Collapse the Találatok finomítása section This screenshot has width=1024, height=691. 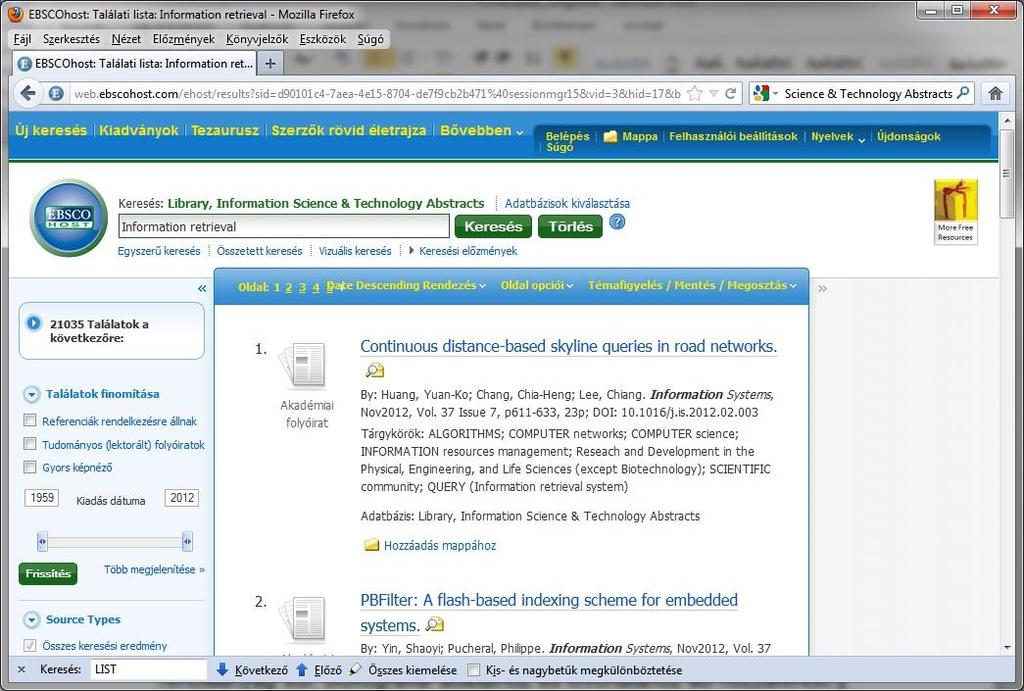coord(31,394)
